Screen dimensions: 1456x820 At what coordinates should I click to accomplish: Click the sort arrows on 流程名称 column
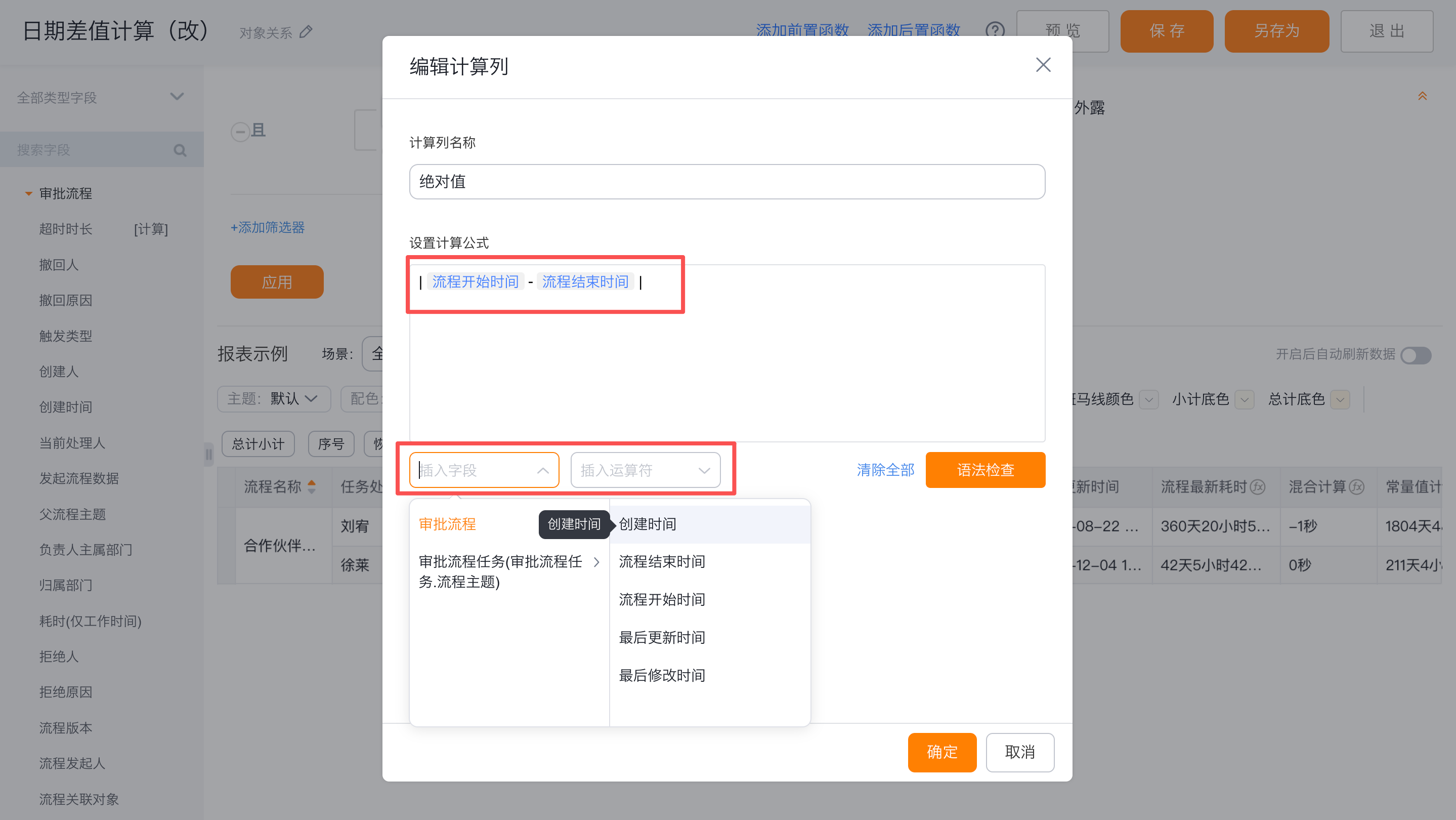pyautogui.click(x=312, y=486)
